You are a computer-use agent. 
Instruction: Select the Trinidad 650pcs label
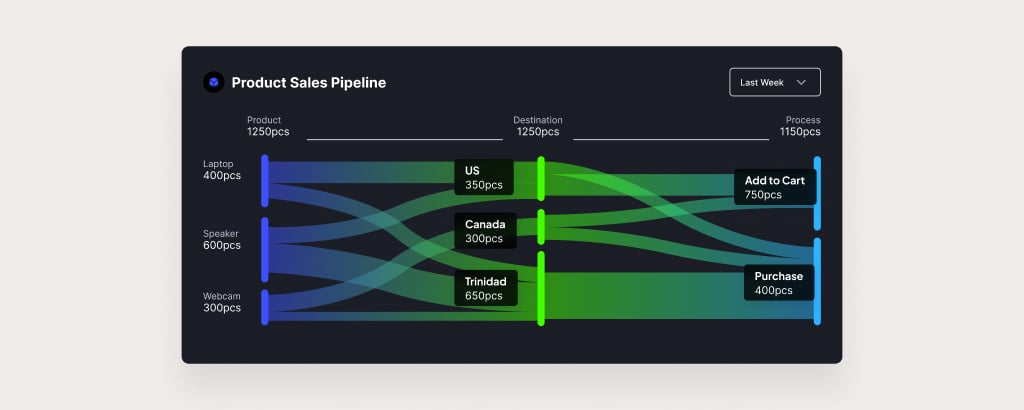click(x=486, y=289)
